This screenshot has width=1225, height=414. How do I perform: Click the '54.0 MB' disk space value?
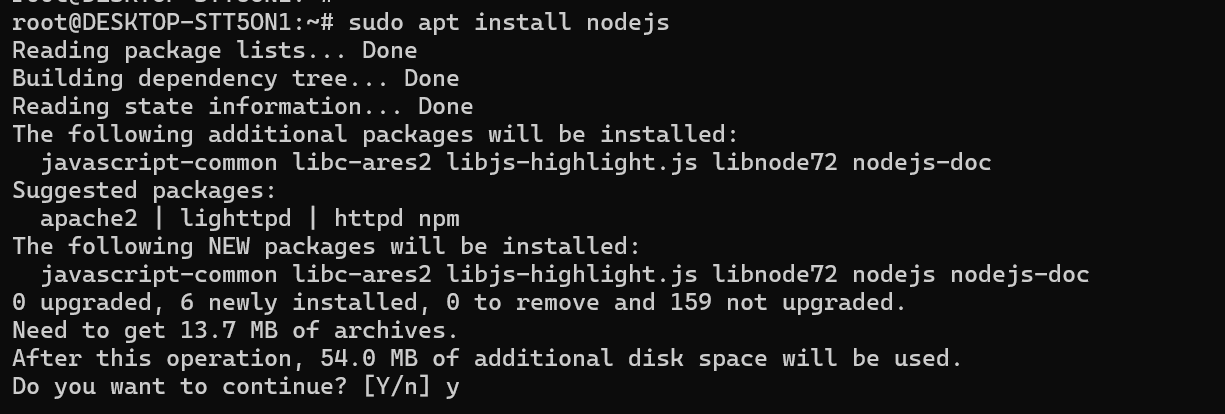point(368,358)
